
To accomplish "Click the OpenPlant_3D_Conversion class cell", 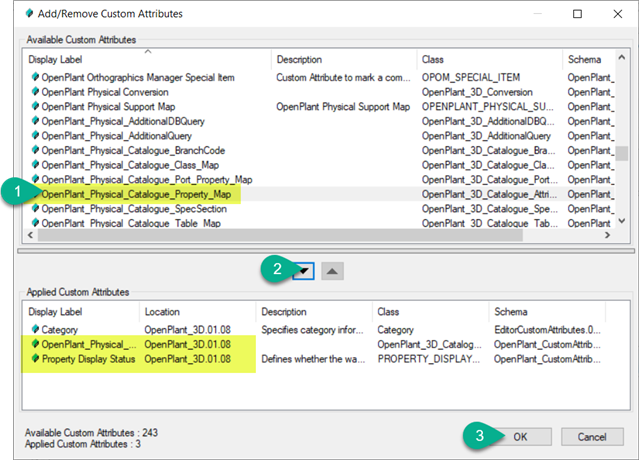I will coord(477,92).
